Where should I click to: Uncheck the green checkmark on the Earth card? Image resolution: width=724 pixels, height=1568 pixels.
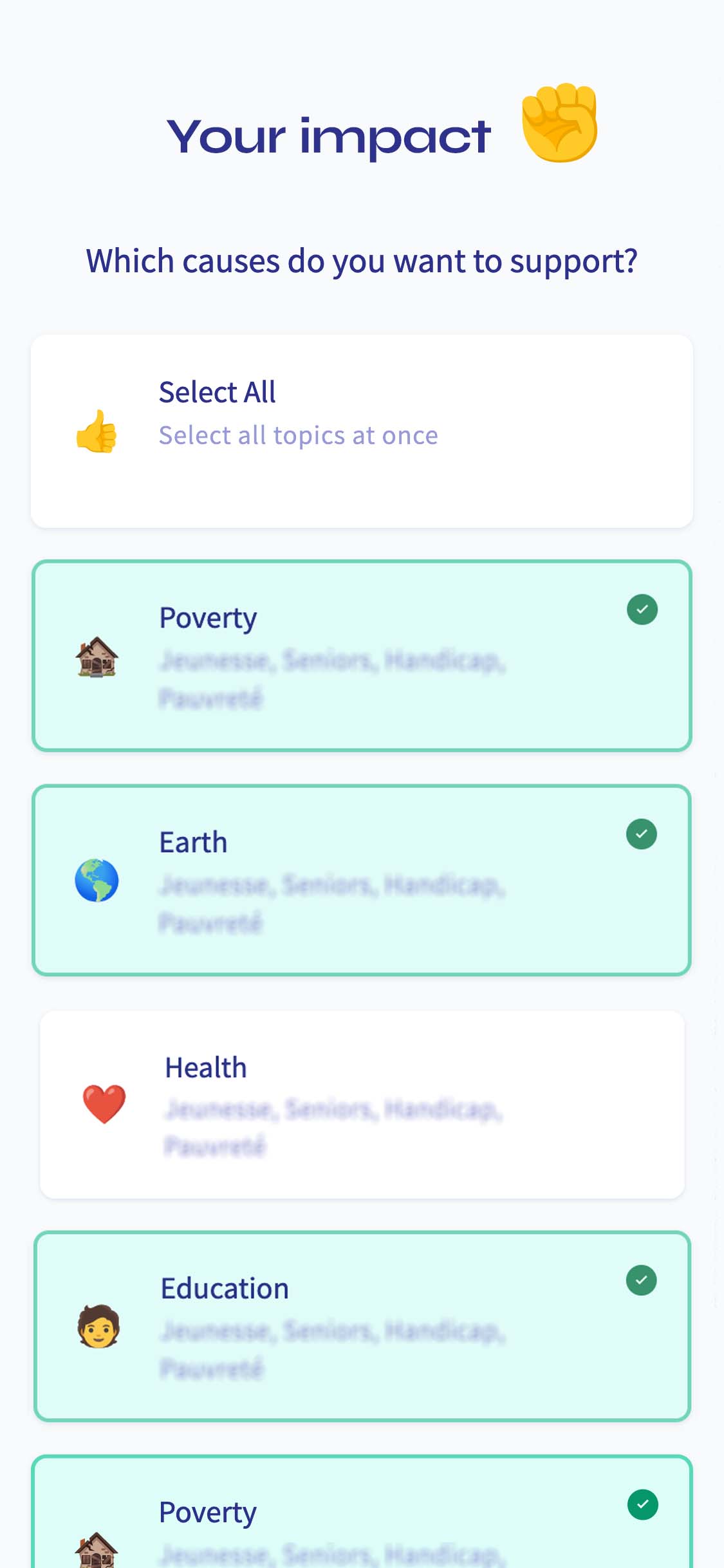(x=642, y=834)
